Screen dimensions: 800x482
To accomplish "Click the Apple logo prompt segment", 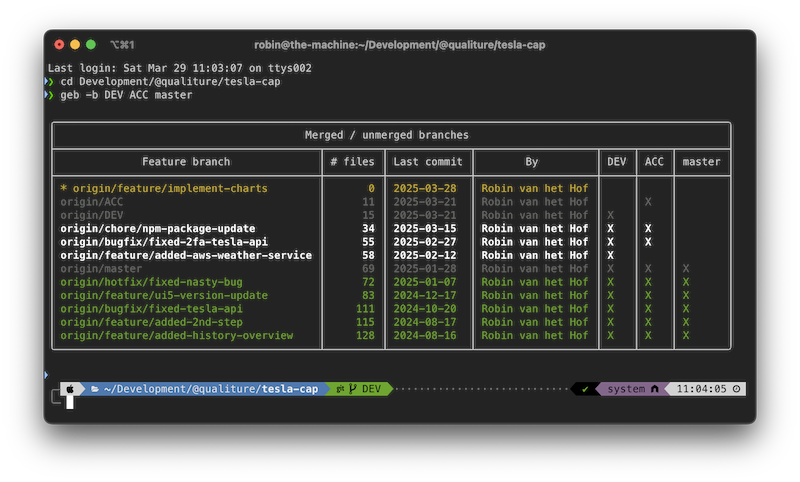I will pyautogui.click(x=70, y=389).
